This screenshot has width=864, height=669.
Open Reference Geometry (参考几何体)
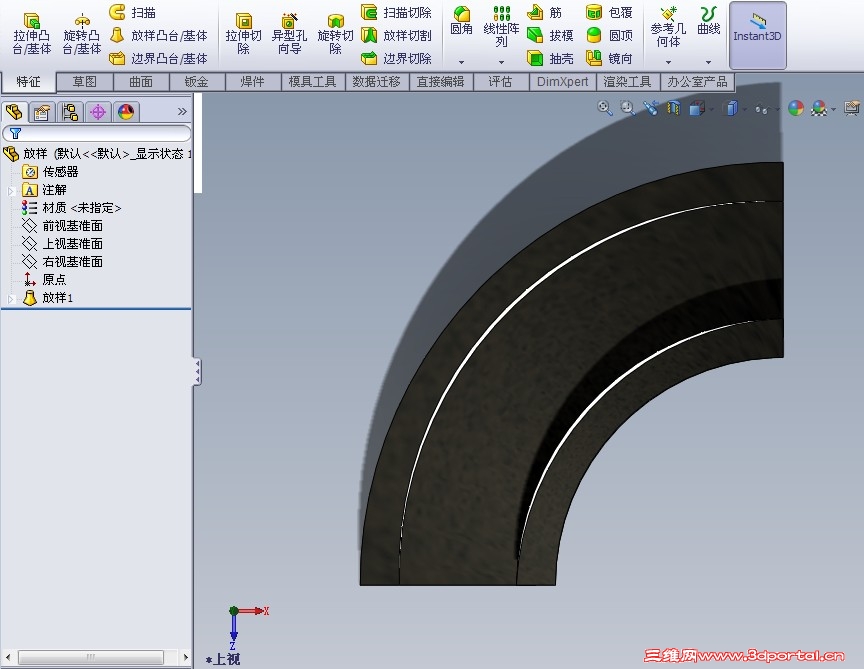pyautogui.click(x=668, y=26)
